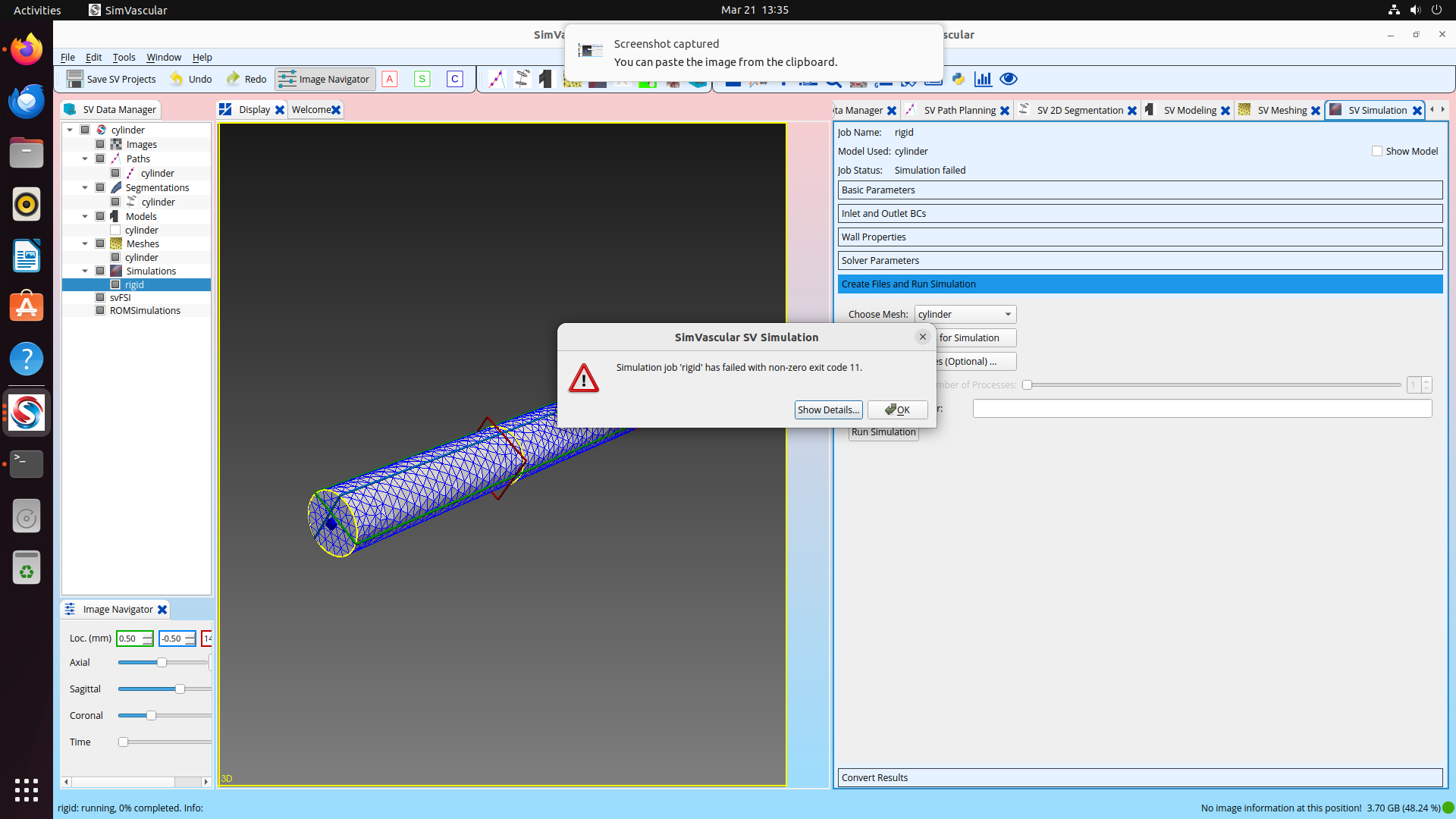Open the Tools menu
Image resolution: width=1456 pixels, height=819 pixels.
tap(124, 57)
